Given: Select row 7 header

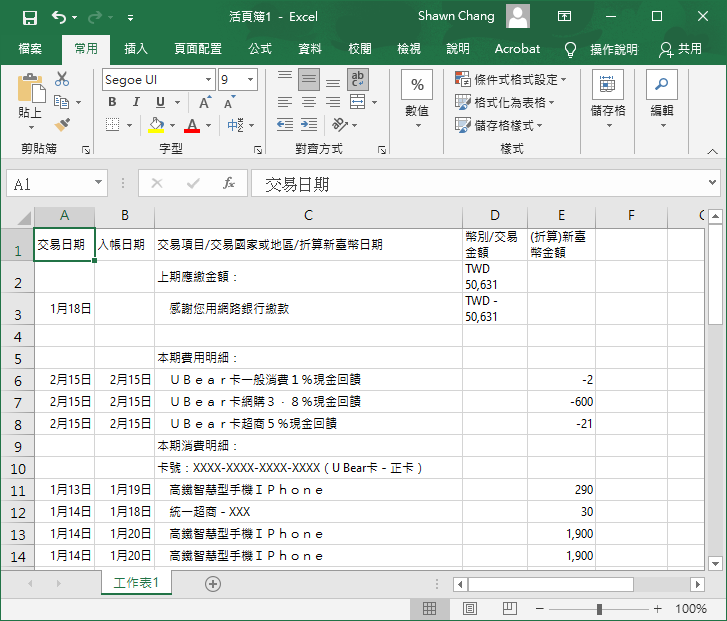Looking at the screenshot, I should click(18, 402).
